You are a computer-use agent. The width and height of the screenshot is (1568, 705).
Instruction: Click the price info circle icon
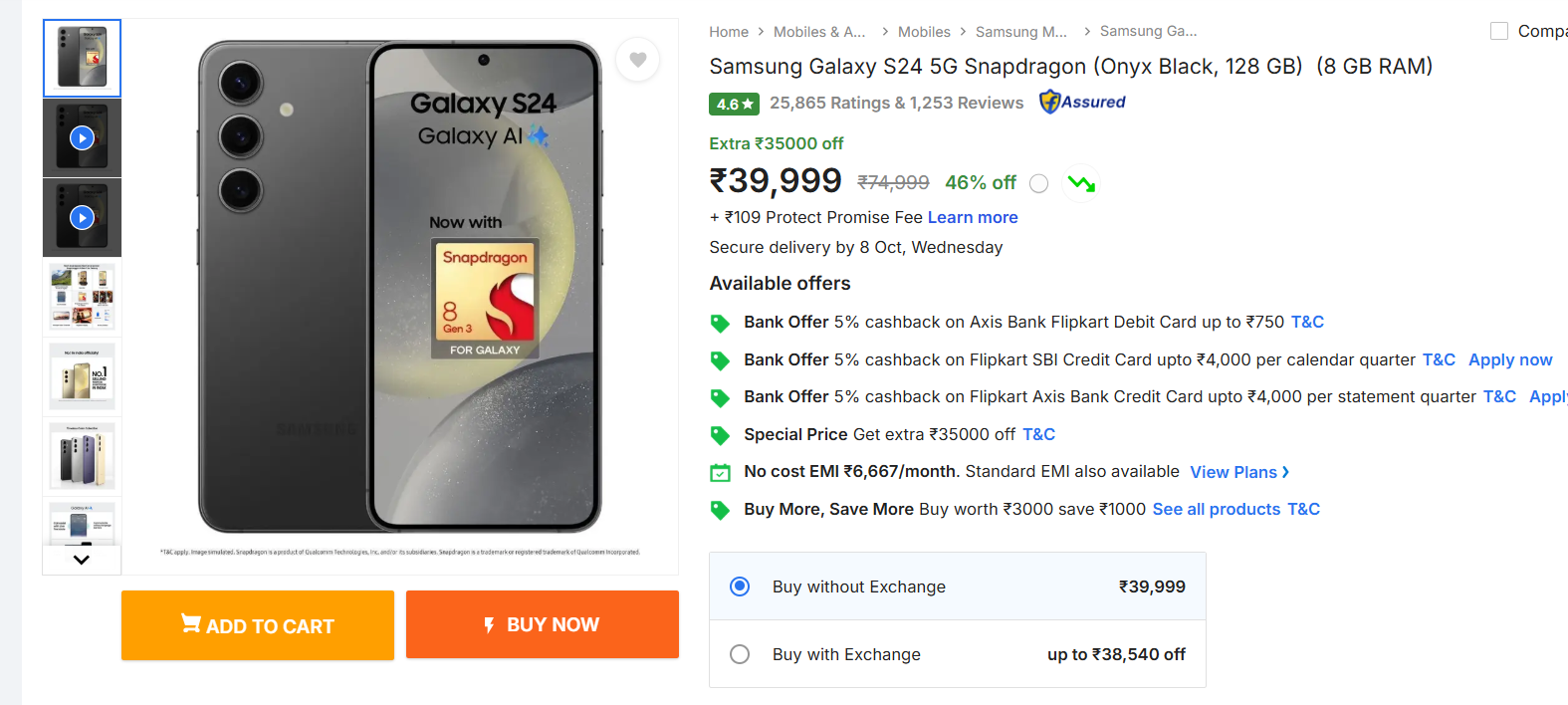pyautogui.click(x=1038, y=183)
